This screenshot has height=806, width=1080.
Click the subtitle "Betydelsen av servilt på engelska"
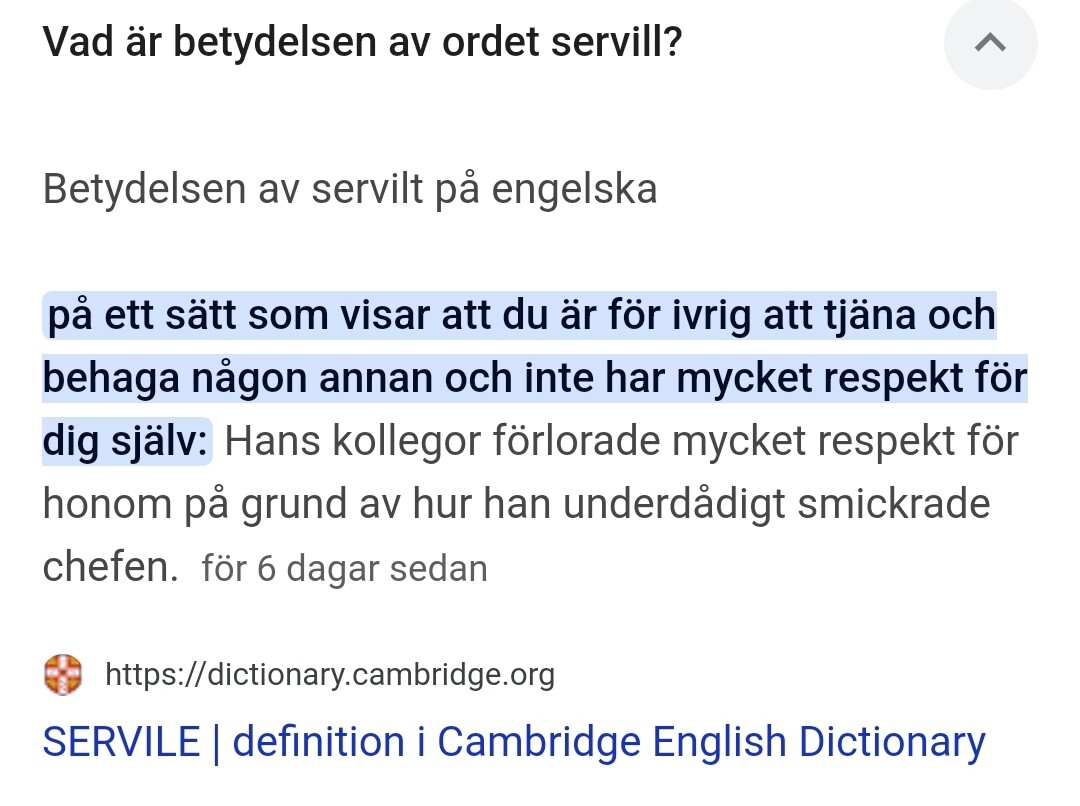click(350, 189)
